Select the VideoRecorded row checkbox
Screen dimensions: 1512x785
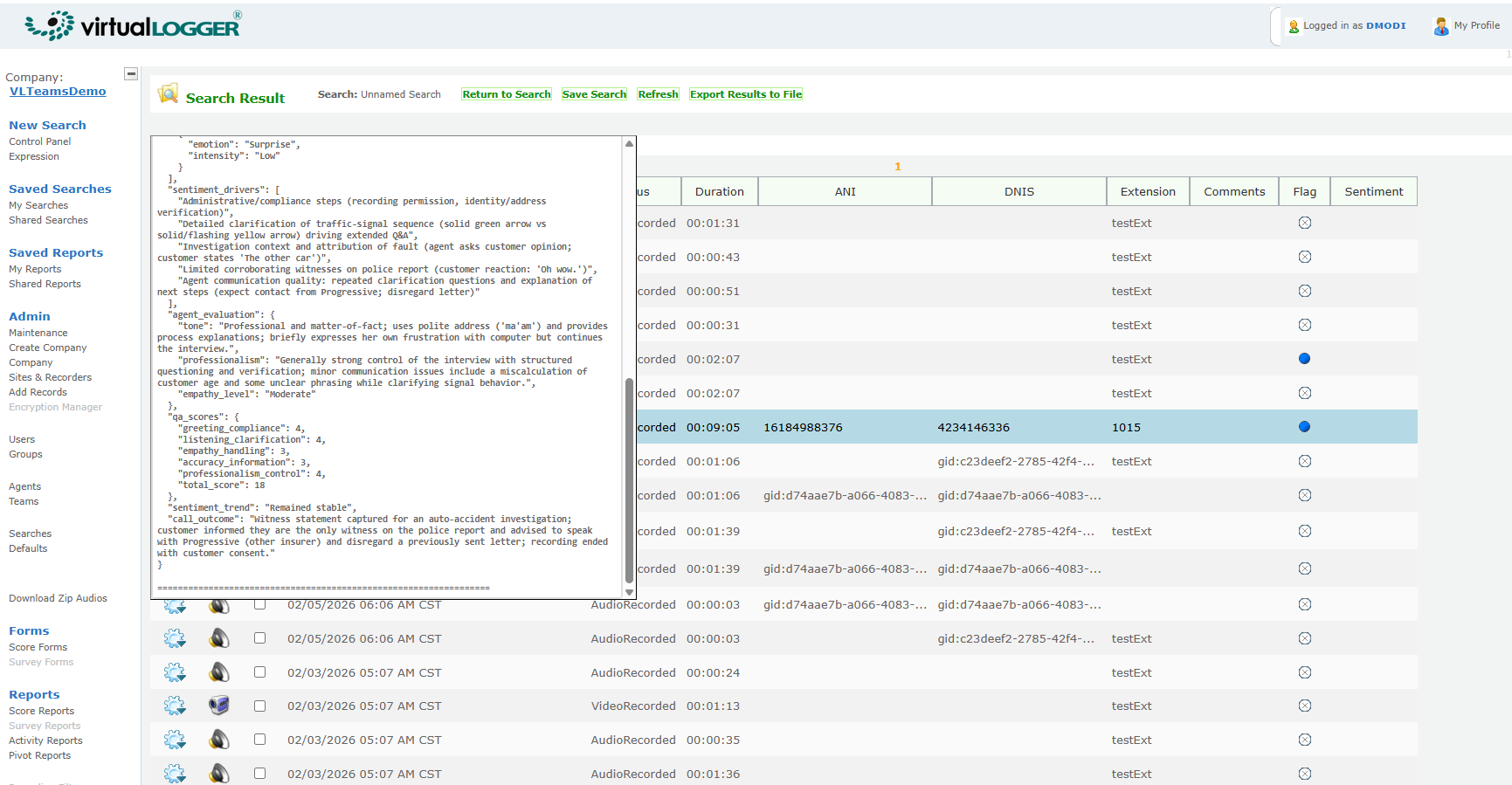click(x=259, y=706)
